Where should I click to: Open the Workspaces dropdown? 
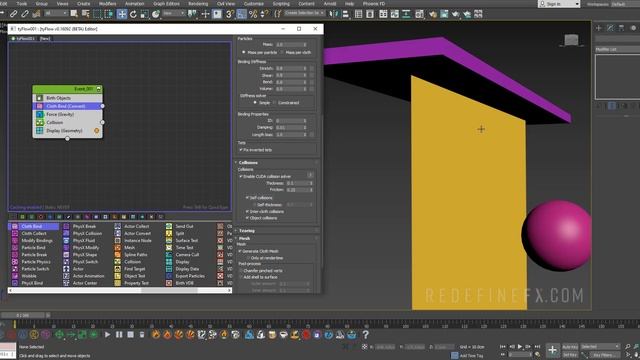click(624, 4)
